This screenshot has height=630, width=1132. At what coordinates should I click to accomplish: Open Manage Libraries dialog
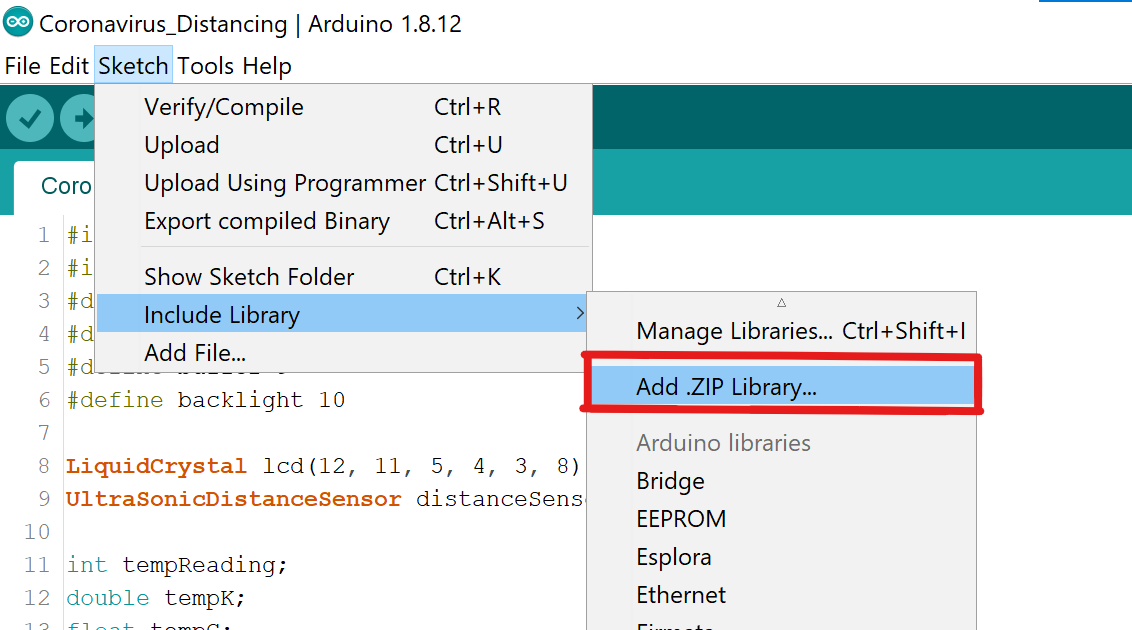point(729,328)
